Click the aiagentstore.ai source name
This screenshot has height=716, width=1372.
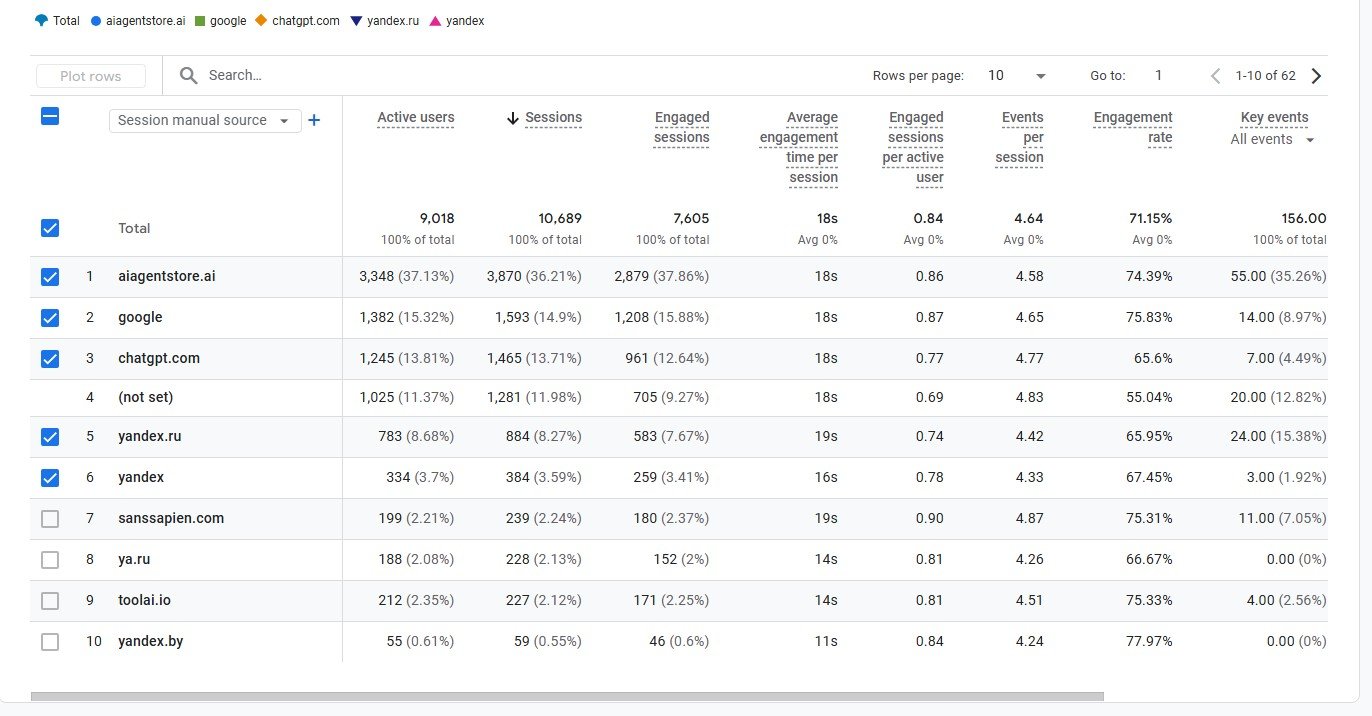tap(166, 277)
